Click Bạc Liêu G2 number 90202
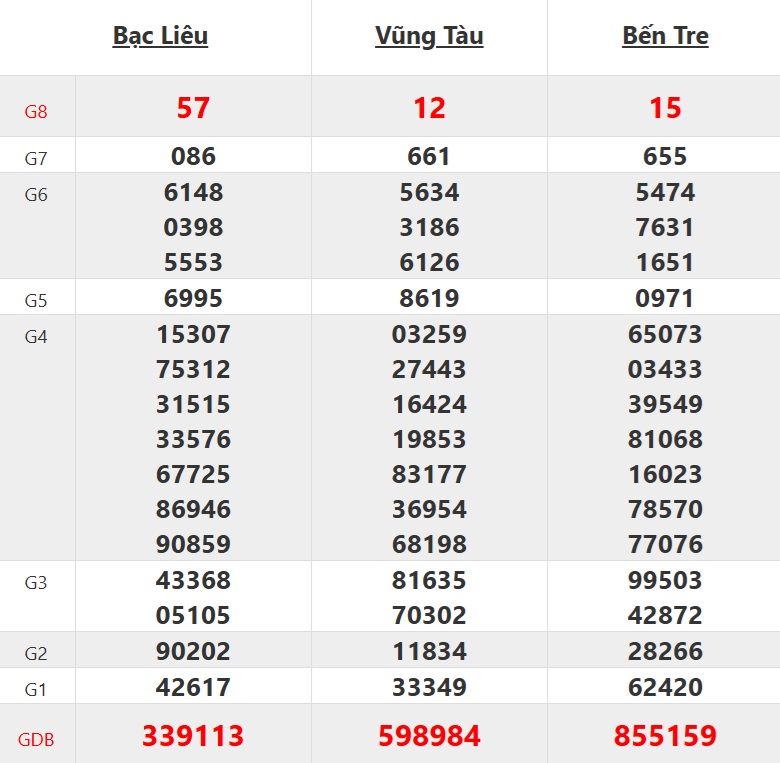The width and height of the screenshot is (780, 763). 193,651
